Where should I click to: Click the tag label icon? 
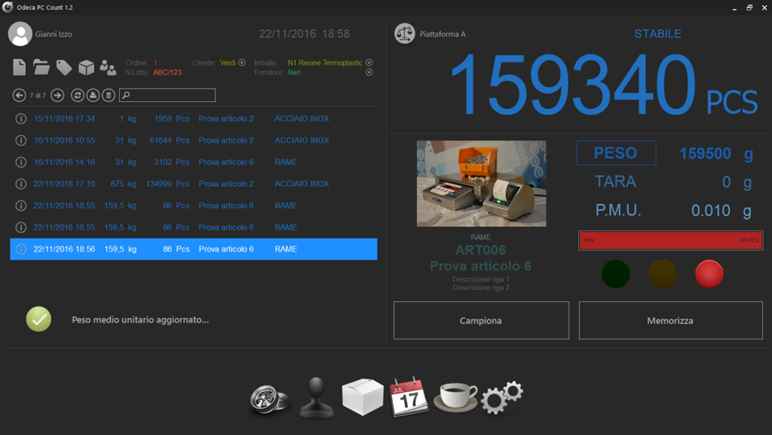pyautogui.click(x=64, y=67)
